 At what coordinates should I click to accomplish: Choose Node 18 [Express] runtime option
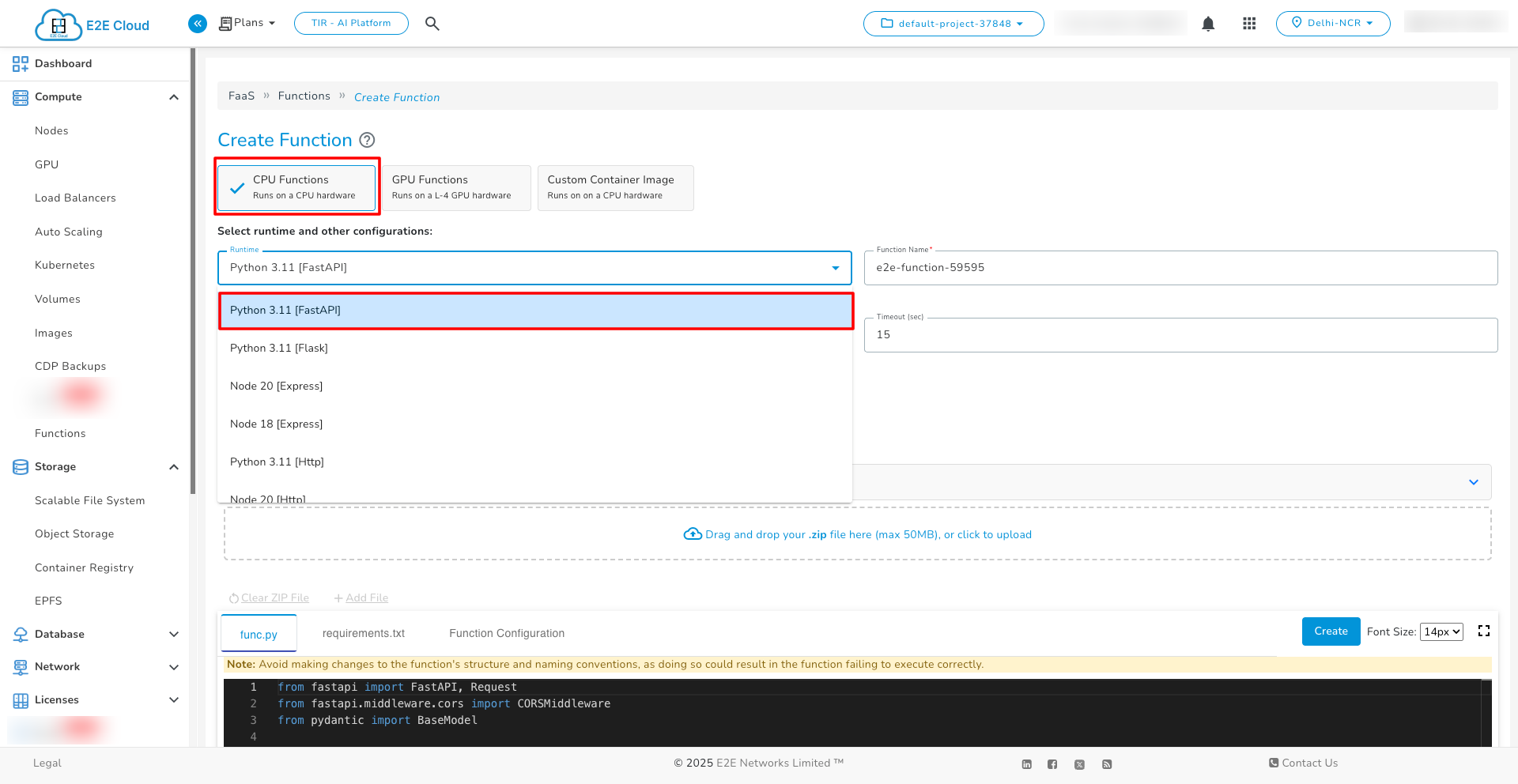pos(535,424)
